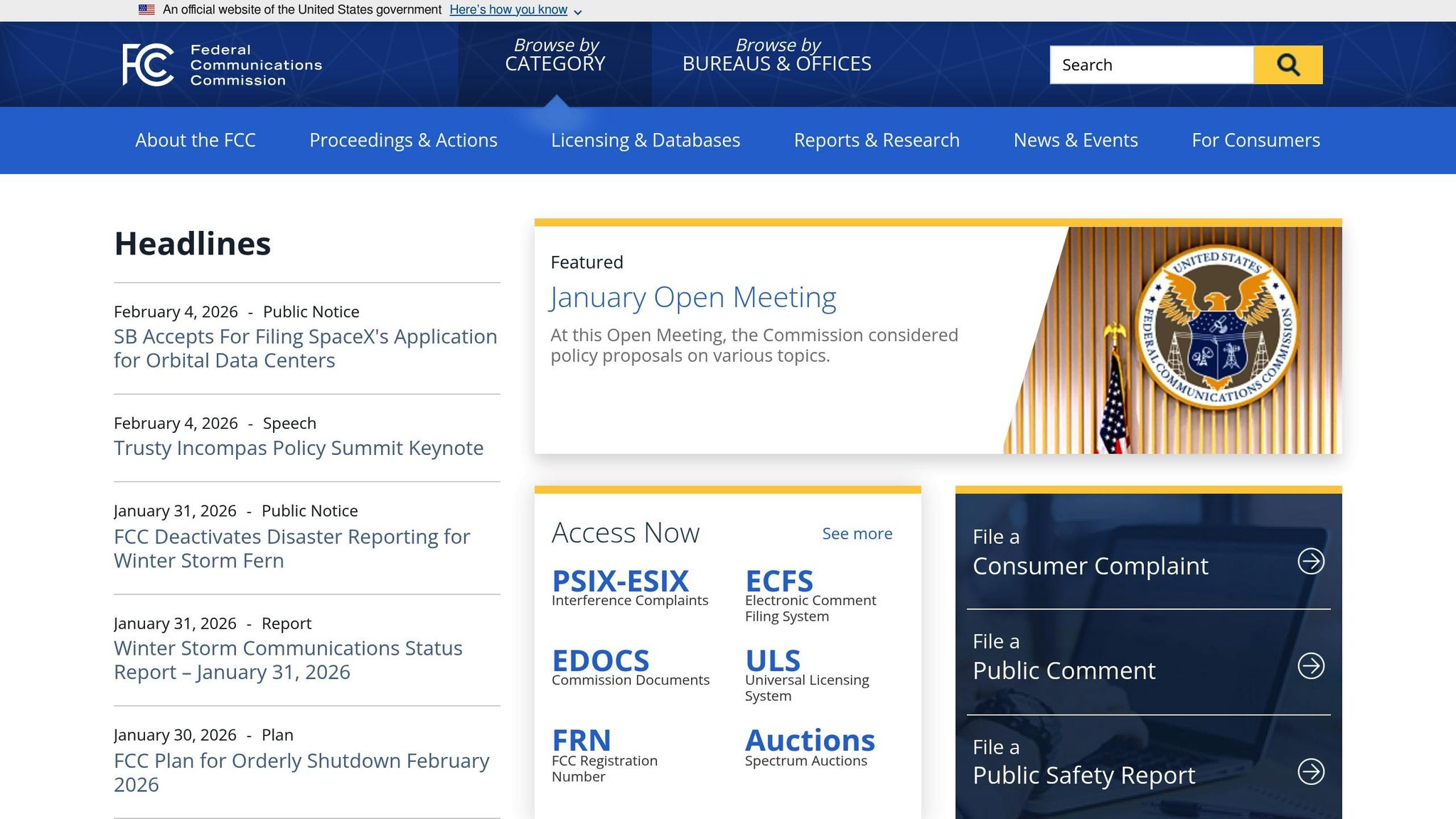Open the SpaceX Orbital Data Centers headline
Image resolution: width=1456 pixels, height=819 pixels.
(x=305, y=348)
